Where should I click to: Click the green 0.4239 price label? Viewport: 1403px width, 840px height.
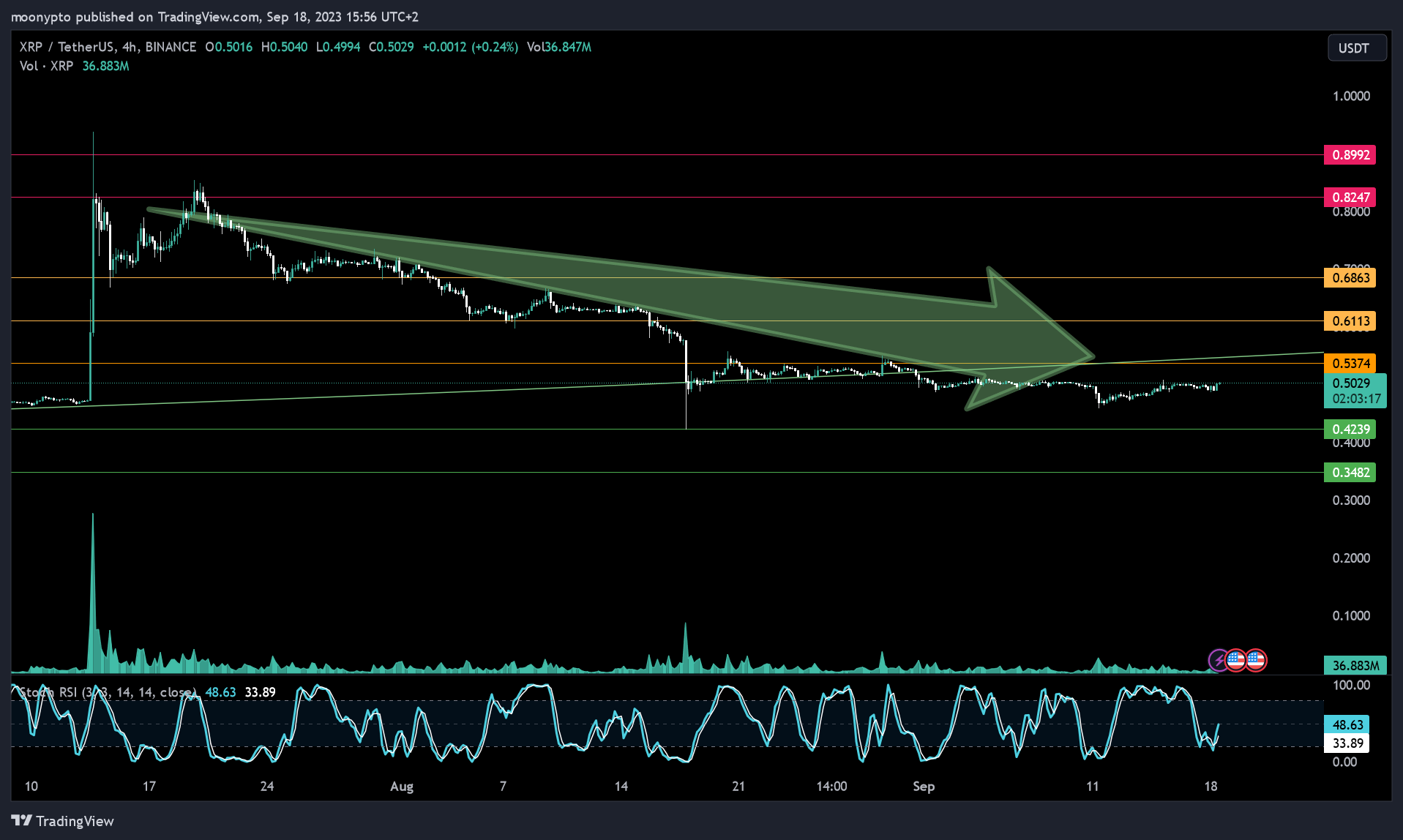(x=1350, y=429)
